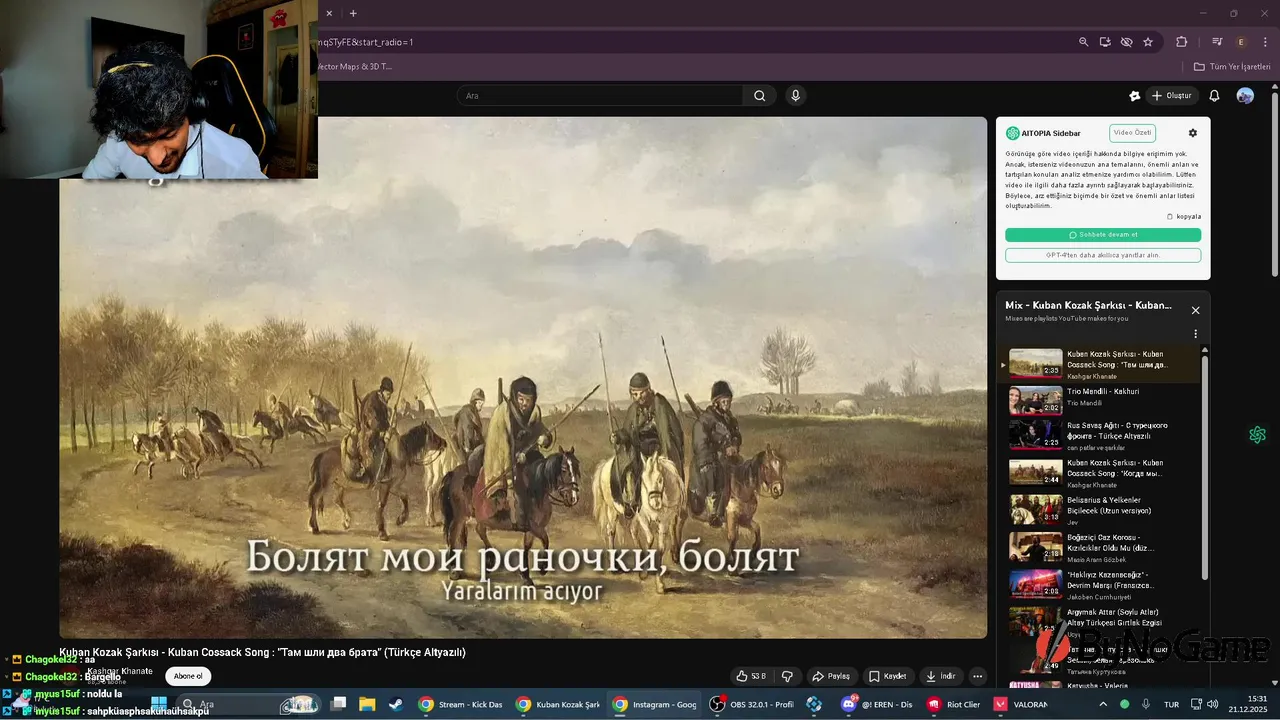This screenshot has height=720, width=1280.
Task: Switch TUR keyboard language indicator
Action: [x=1171, y=704]
